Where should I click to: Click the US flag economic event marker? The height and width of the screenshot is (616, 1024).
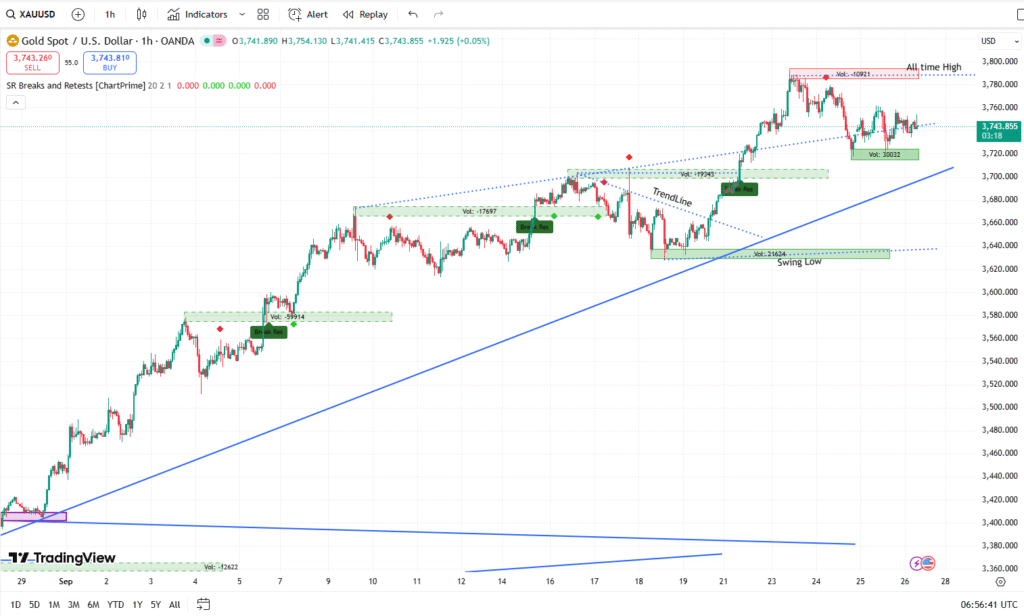(928, 564)
